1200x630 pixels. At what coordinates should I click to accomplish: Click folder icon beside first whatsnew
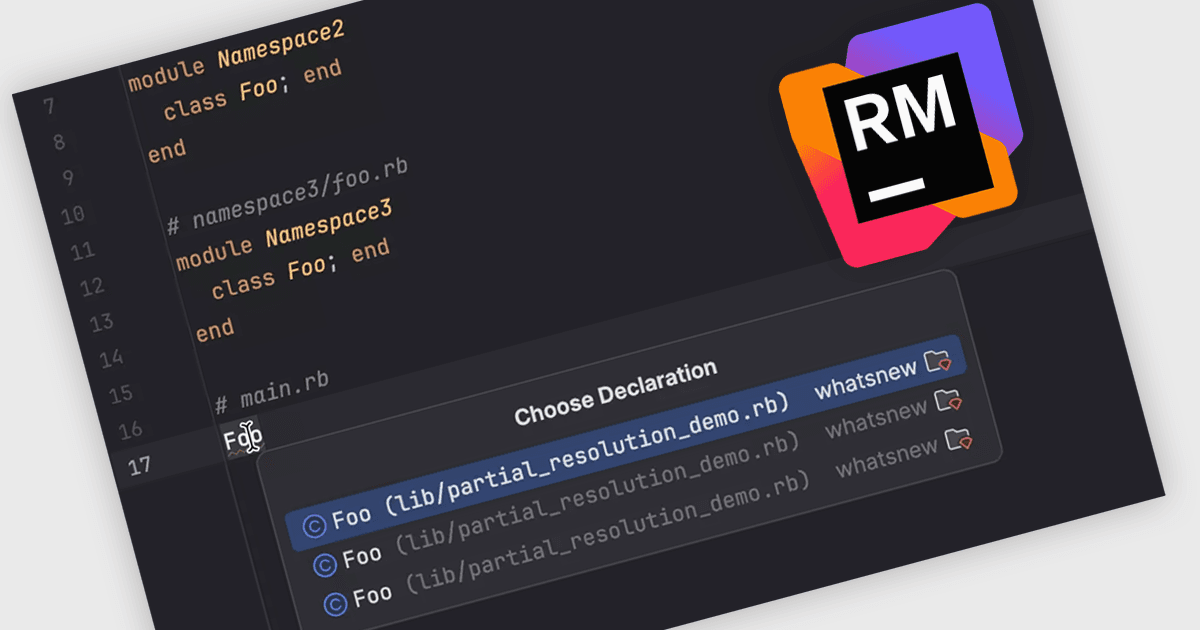938,361
